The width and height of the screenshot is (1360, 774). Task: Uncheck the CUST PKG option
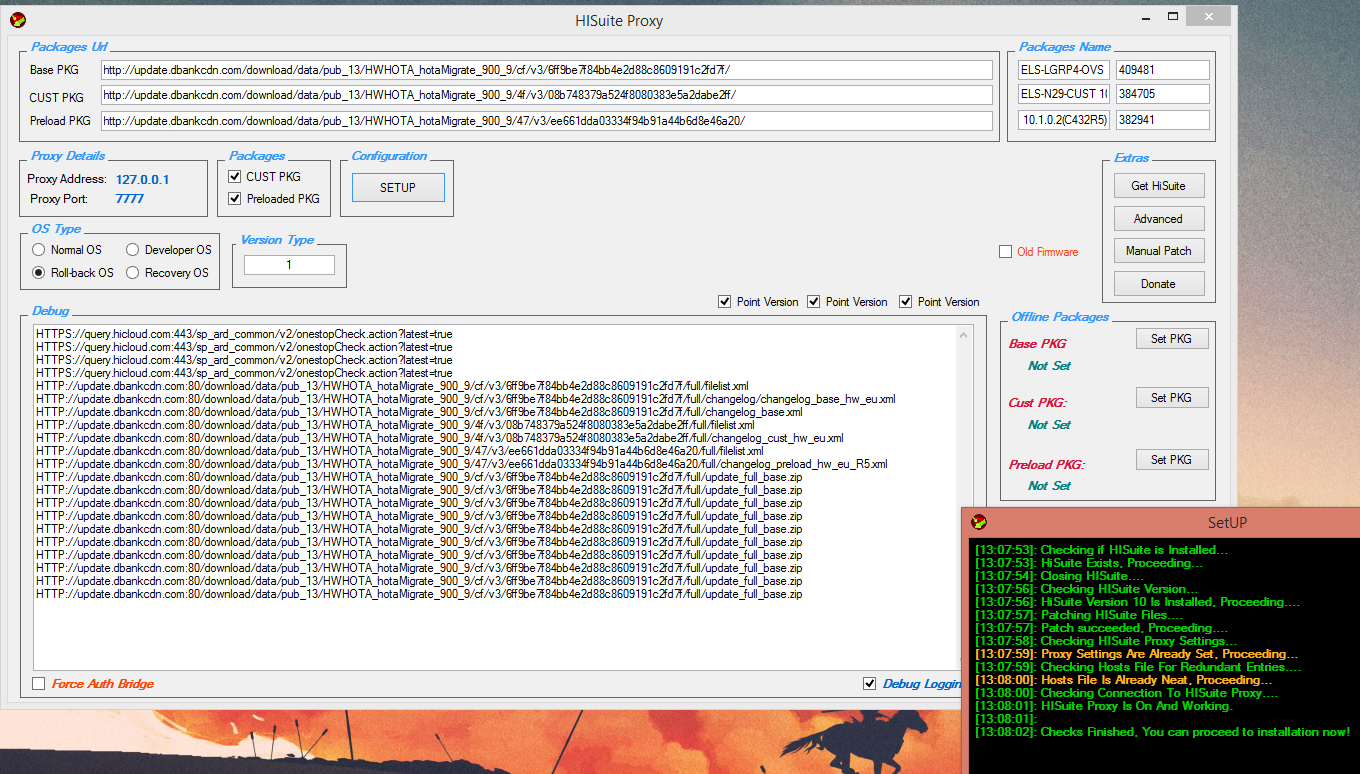(235, 178)
